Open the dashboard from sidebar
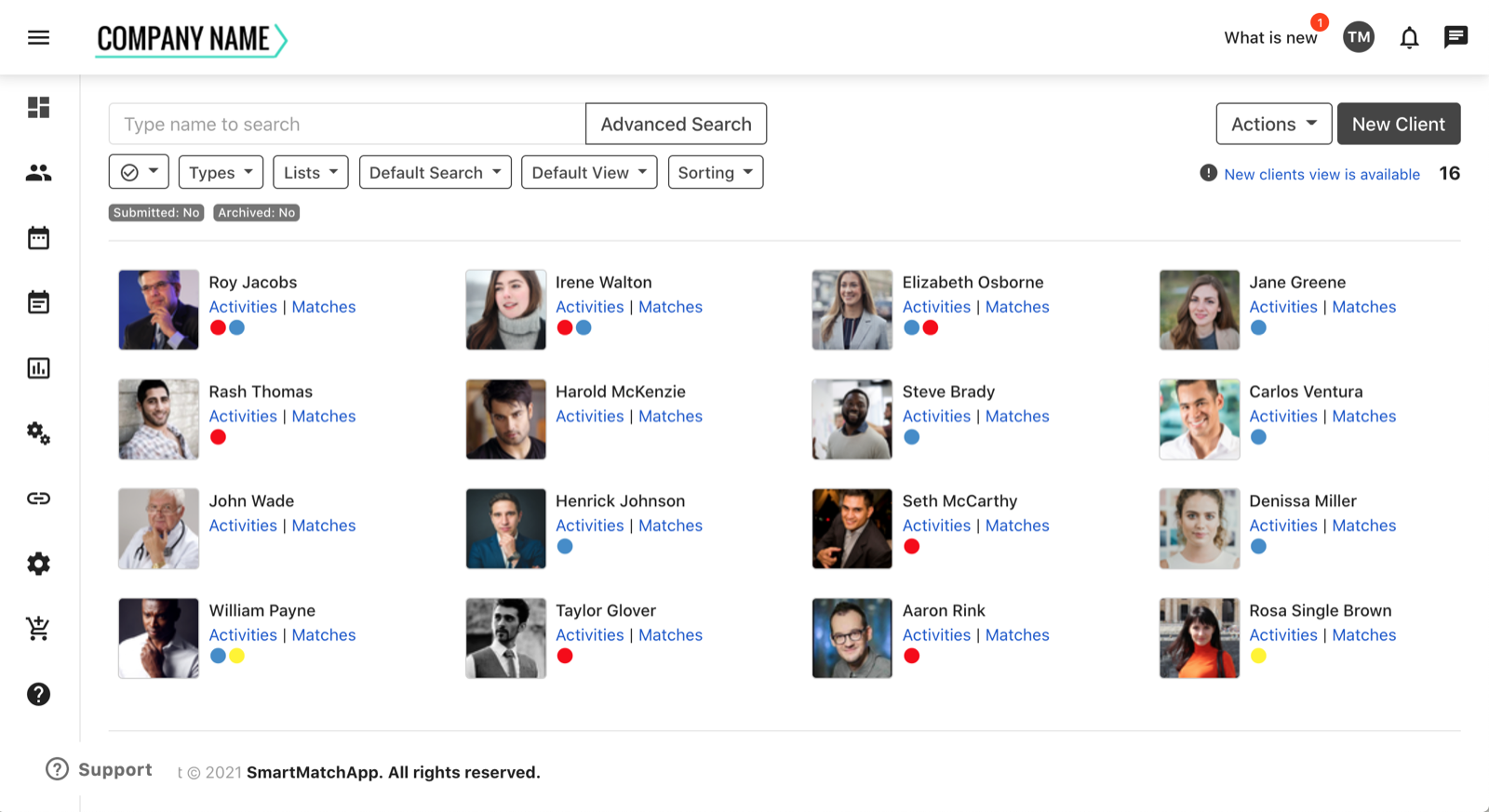Viewport: 1489px width, 812px height. (38, 108)
